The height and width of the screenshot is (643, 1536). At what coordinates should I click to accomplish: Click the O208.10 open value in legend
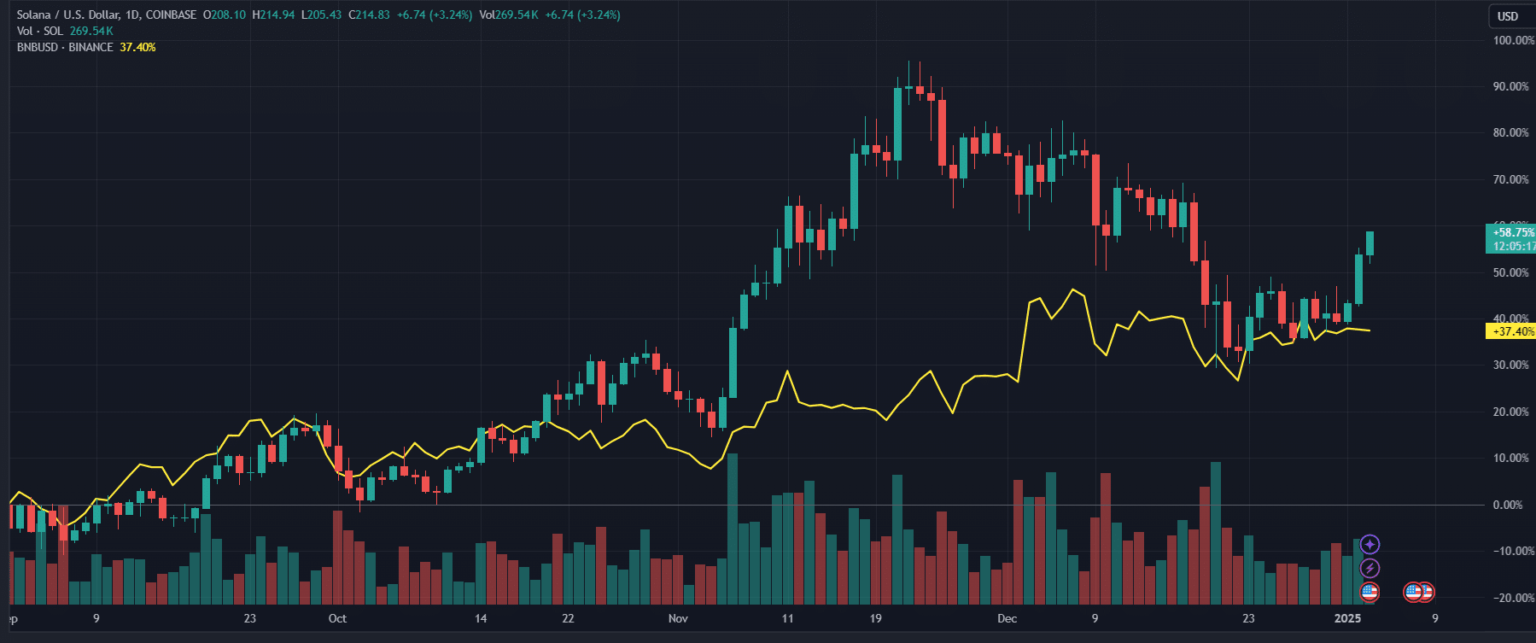click(224, 15)
